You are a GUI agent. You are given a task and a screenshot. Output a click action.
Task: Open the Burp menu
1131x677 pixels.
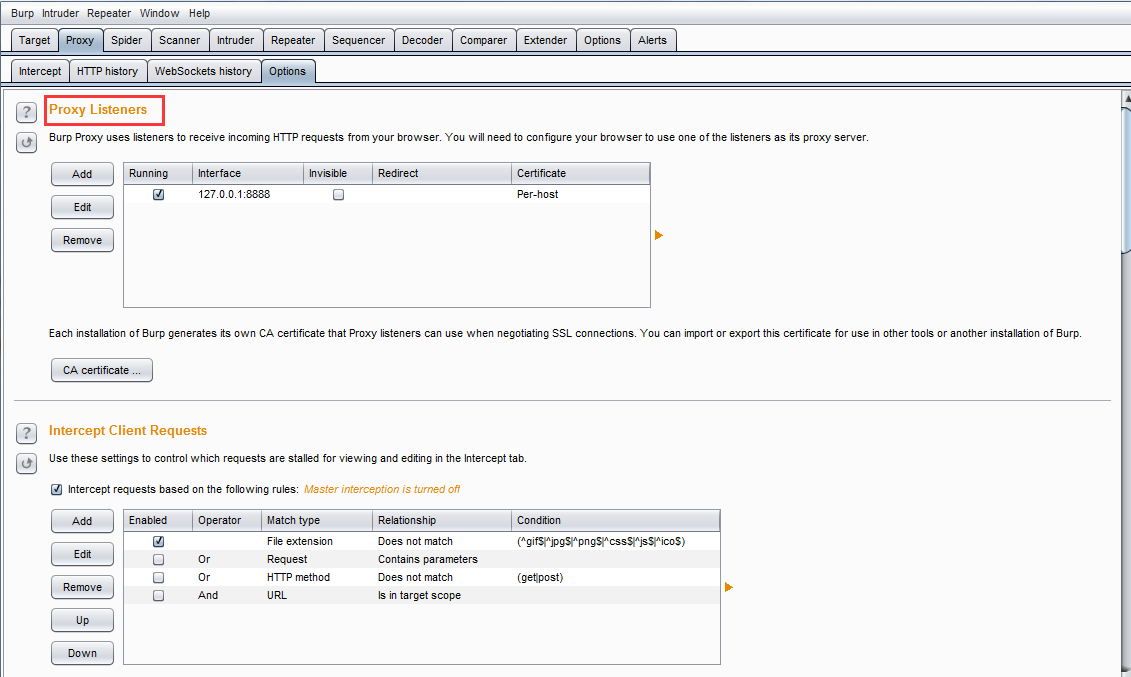pos(22,13)
